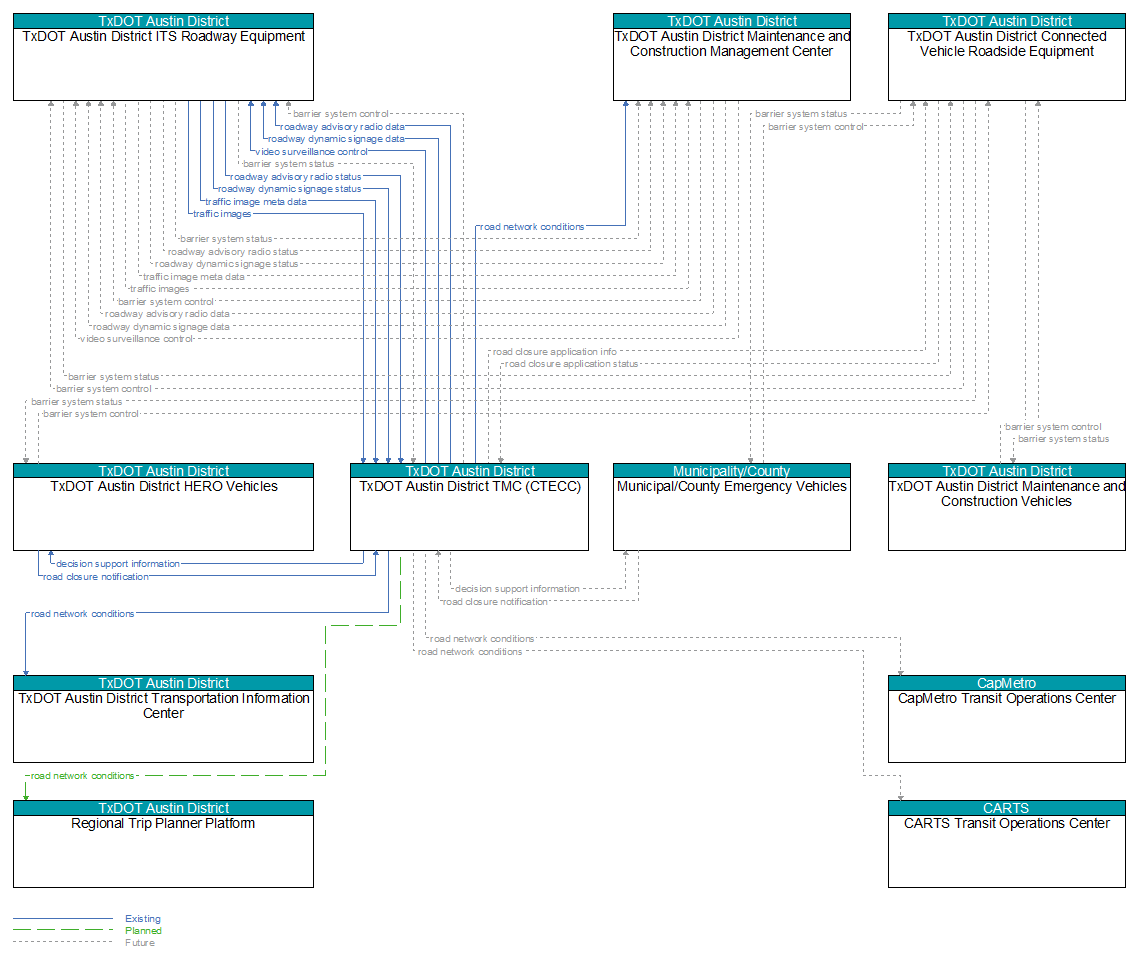Click the gray 'video surveillance control' label
The height and width of the screenshot is (961, 1136).
pyautogui.click(x=136, y=338)
